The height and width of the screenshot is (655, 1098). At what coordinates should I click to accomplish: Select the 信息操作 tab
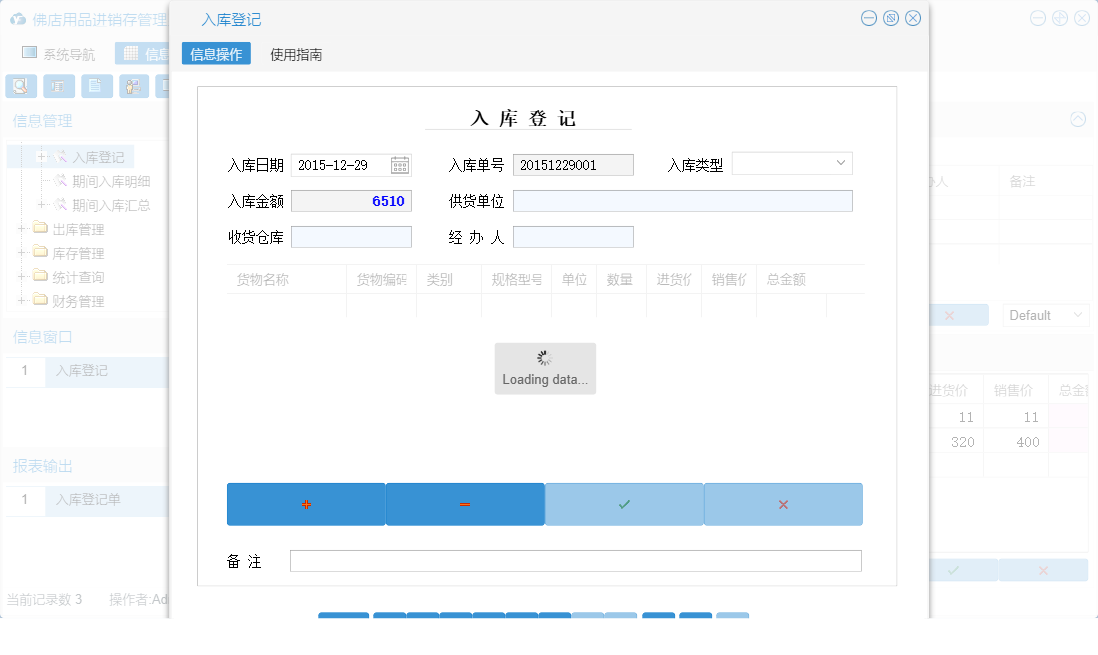coord(214,53)
